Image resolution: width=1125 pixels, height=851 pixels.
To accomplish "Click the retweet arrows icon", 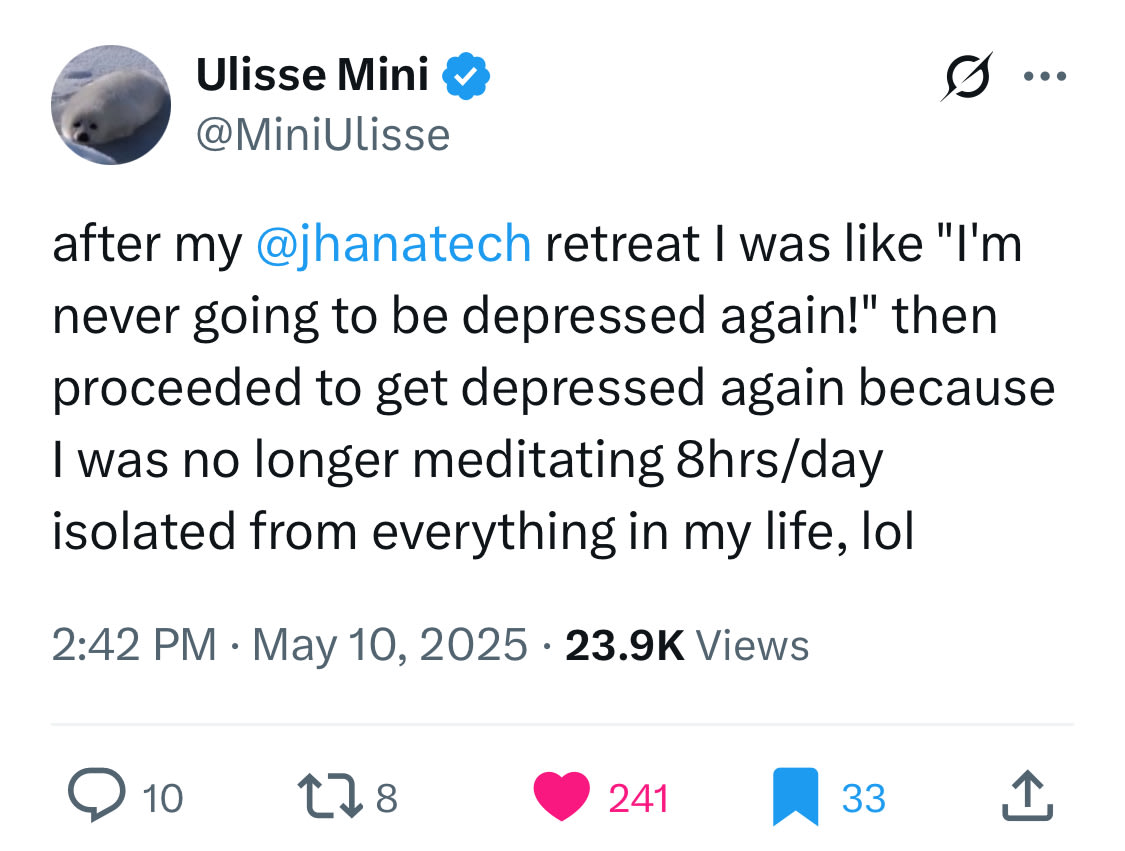I will pos(330,796).
